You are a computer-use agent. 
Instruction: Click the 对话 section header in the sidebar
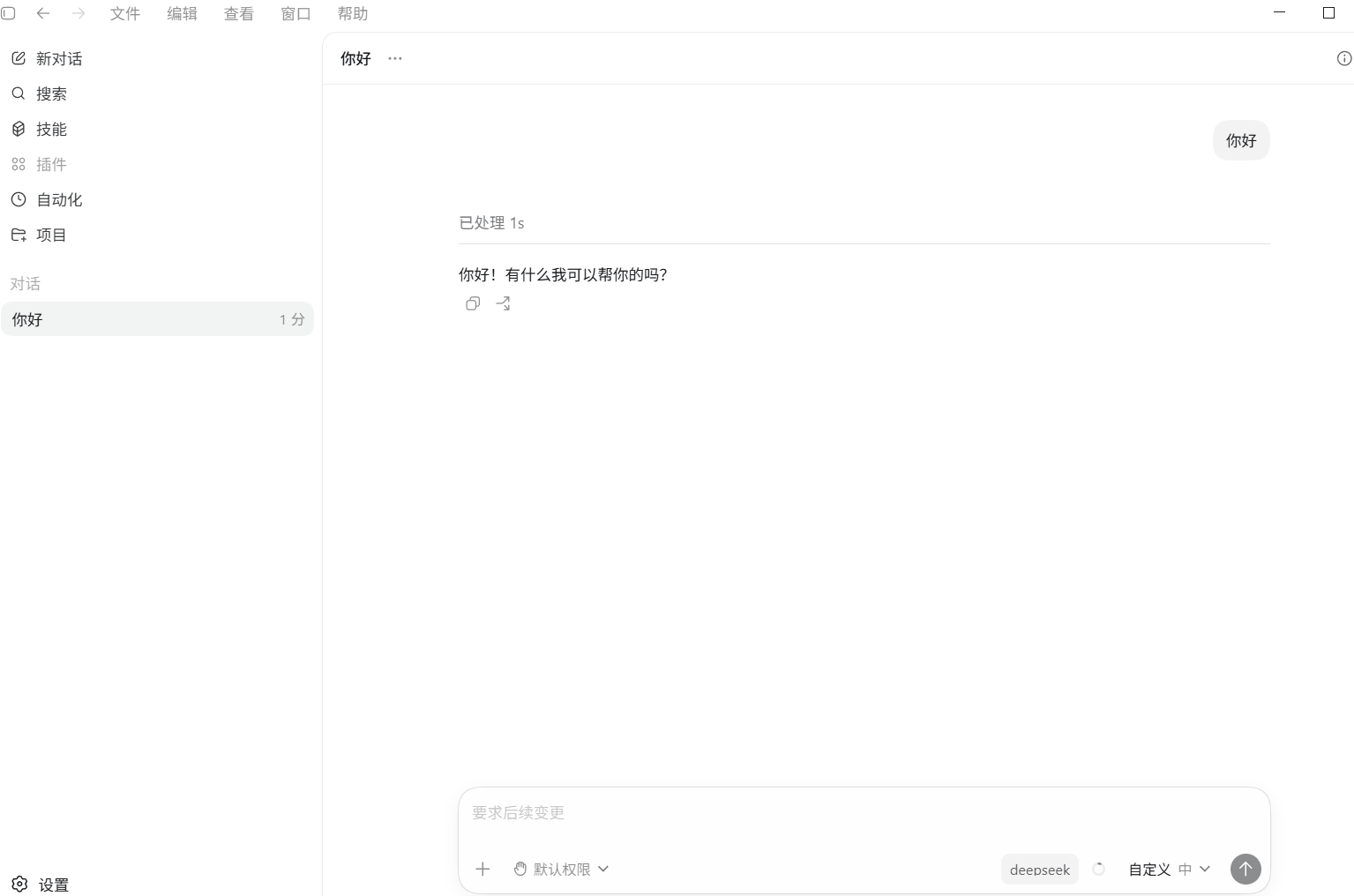point(26,283)
